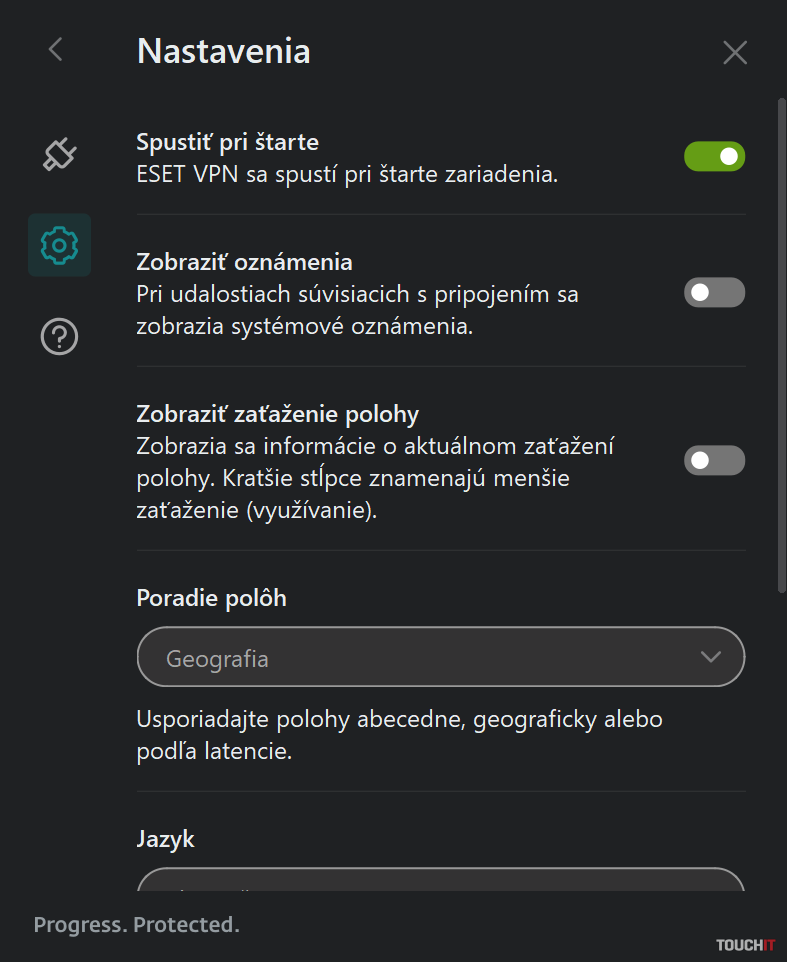Open the connection settings via plug icon
Screen dimensions: 787x962
pos(59,155)
